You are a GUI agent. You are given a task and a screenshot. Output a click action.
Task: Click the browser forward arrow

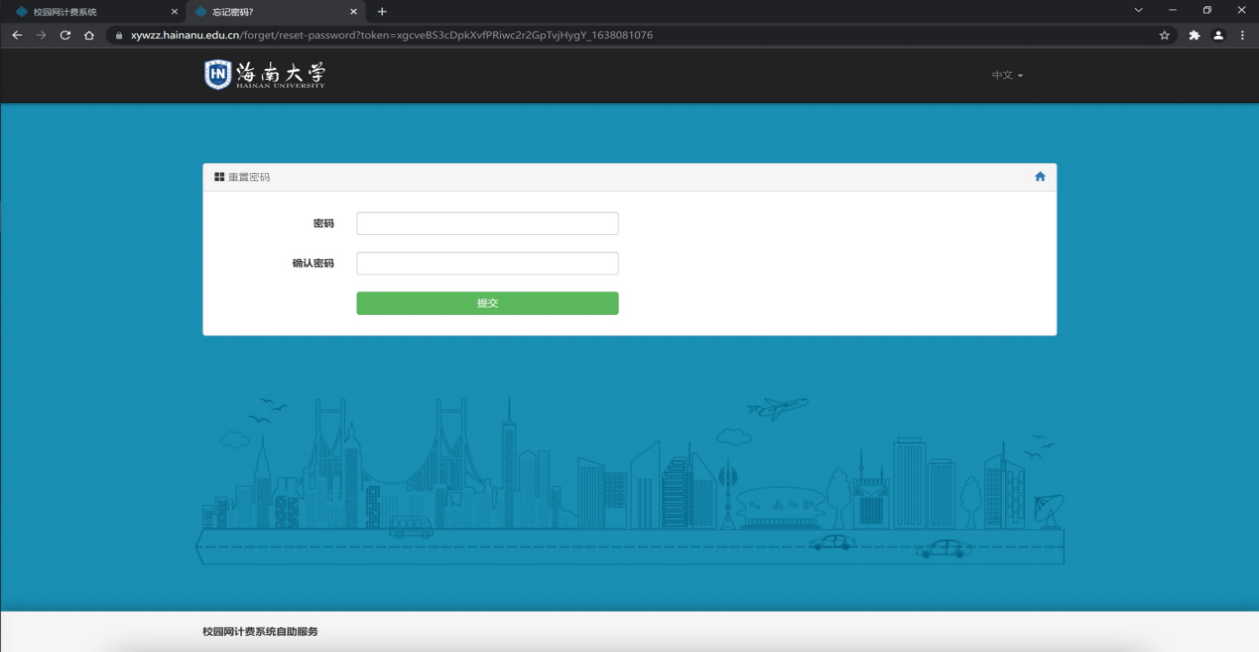(41, 35)
